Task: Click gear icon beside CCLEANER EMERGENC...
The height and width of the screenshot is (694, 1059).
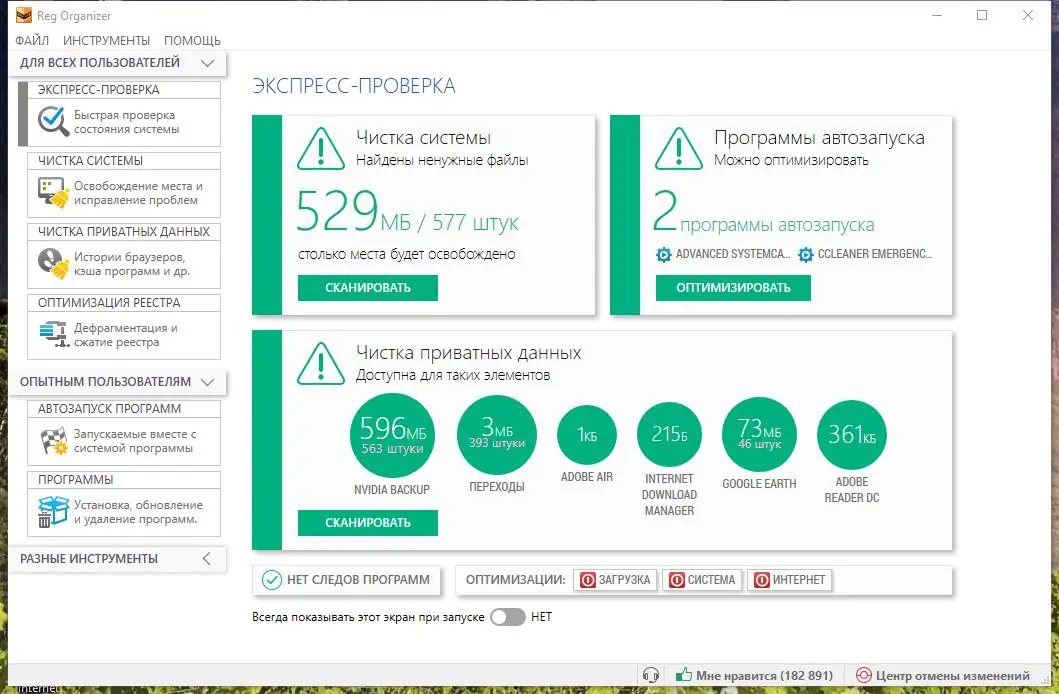Action: point(806,255)
